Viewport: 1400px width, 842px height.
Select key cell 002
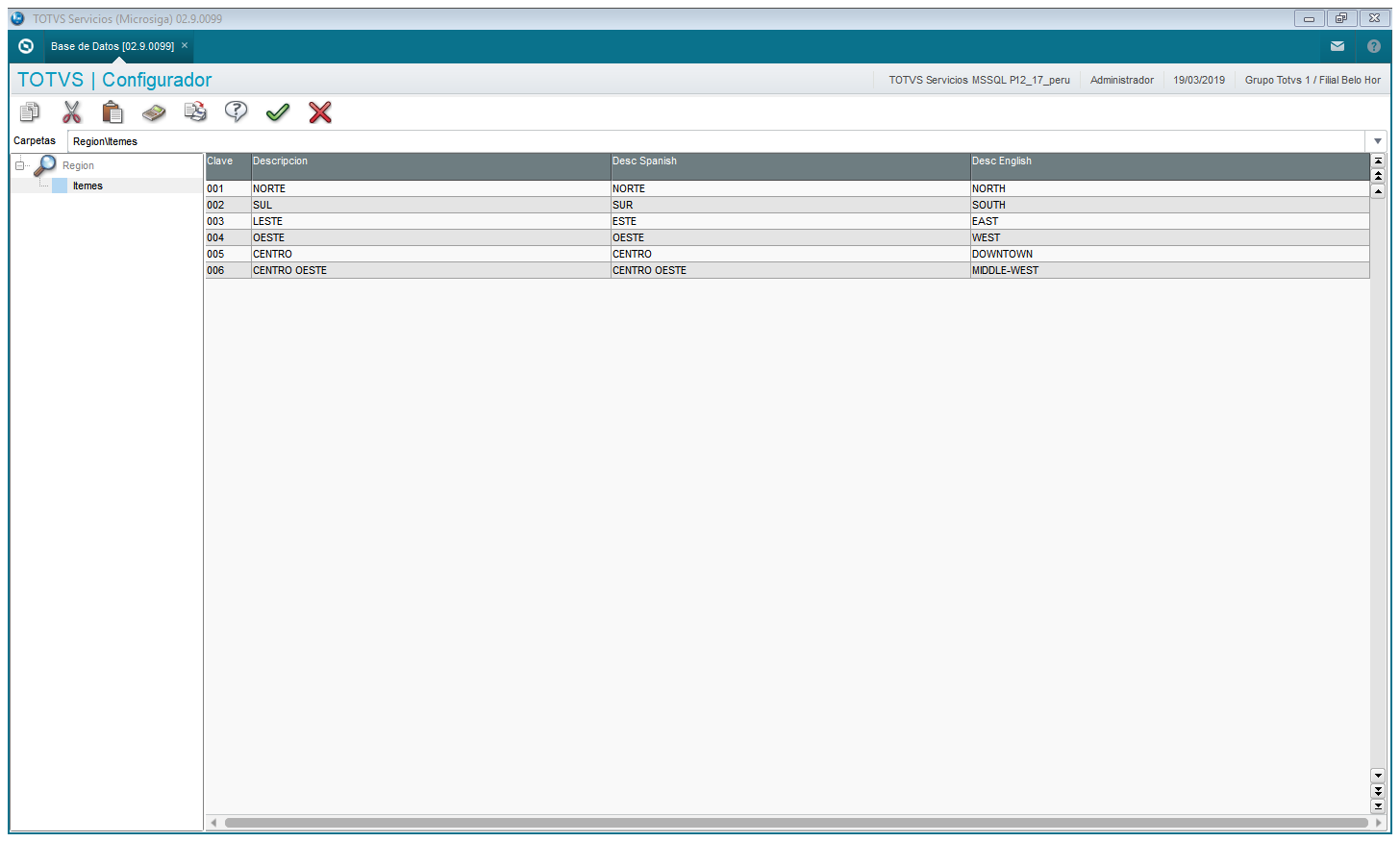[228, 205]
